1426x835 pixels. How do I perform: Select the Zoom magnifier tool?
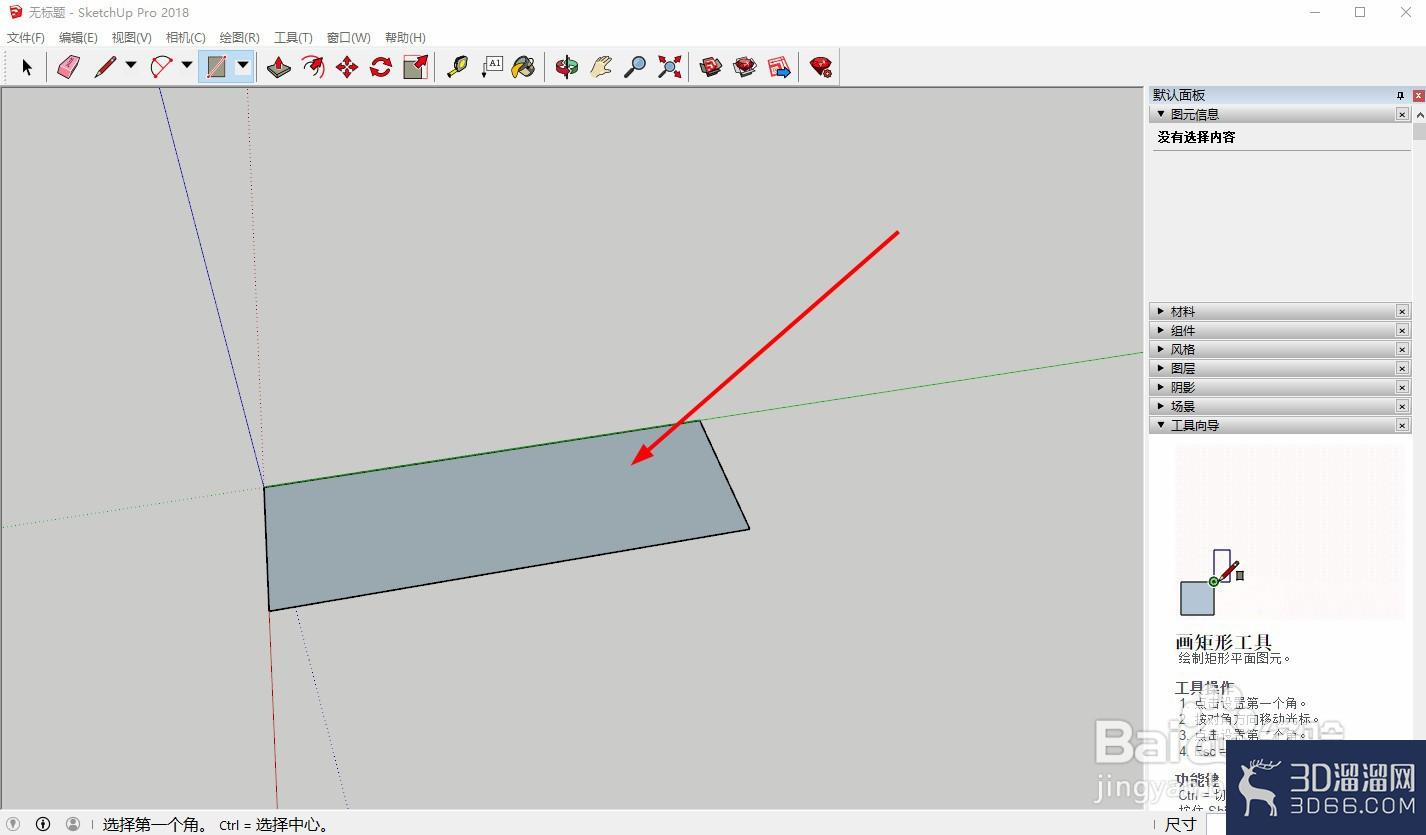(635, 67)
